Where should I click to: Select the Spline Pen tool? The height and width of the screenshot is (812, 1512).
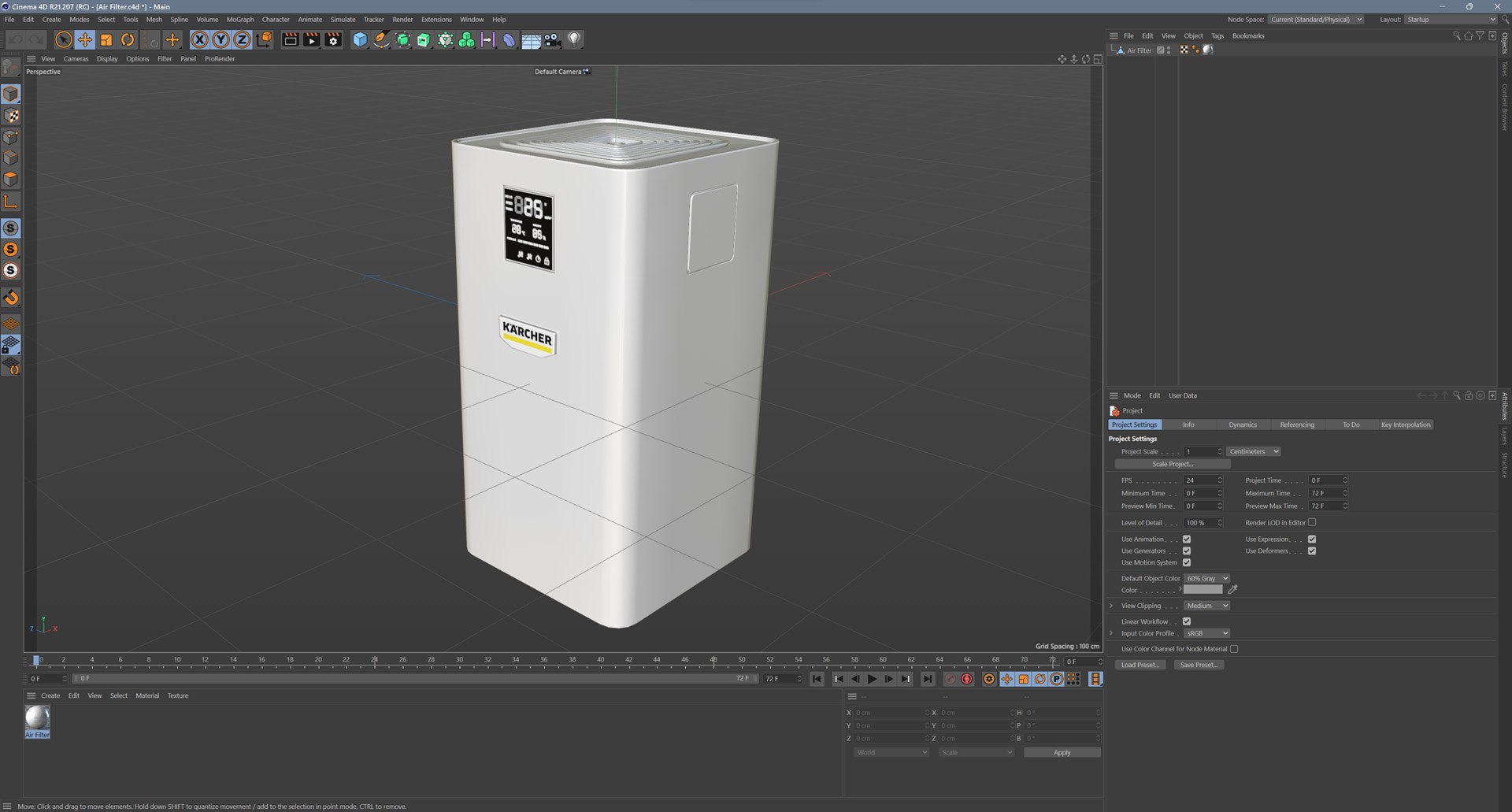[381, 39]
